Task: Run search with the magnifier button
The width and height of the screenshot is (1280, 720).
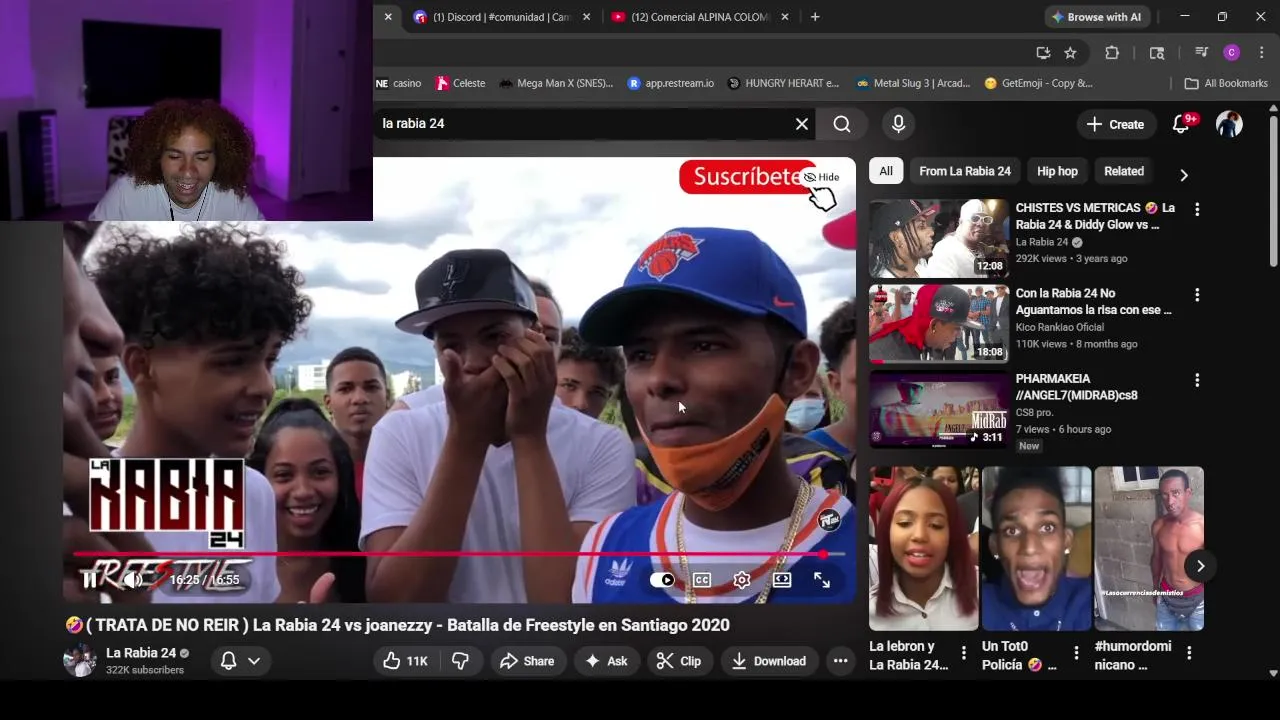Action: (842, 124)
